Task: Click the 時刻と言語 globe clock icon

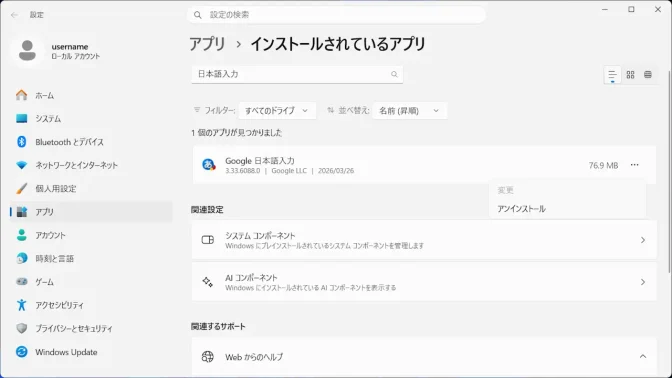Action: click(21, 258)
